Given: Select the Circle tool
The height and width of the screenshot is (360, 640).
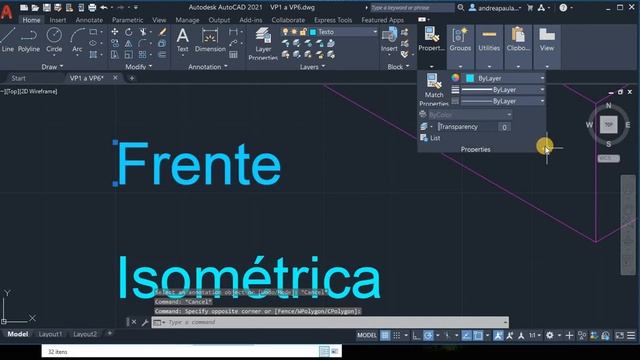Looking at the screenshot, I should [54, 40].
